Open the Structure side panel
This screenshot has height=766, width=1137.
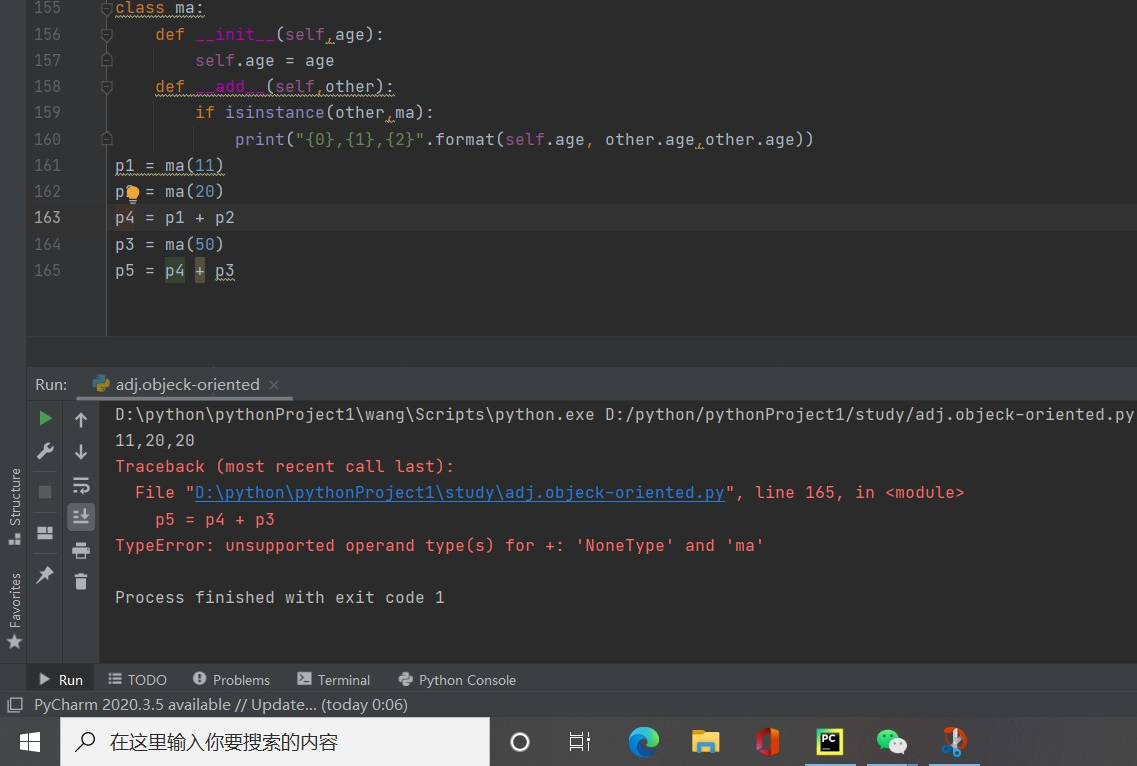tap(14, 506)
